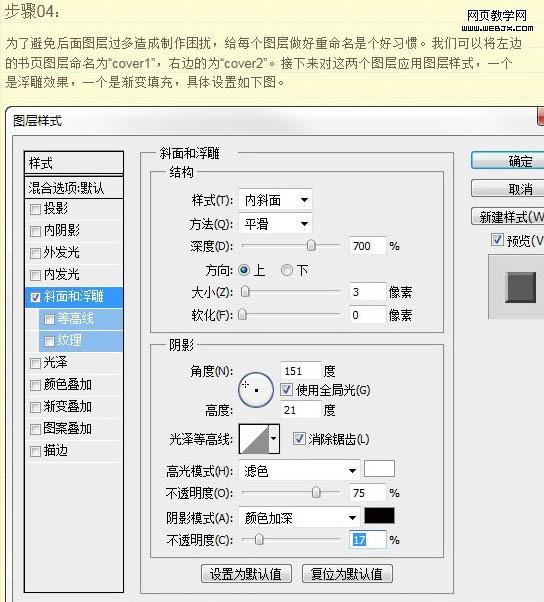Select the 下 direction radio button
544x602 pixels.
(286, 270)
